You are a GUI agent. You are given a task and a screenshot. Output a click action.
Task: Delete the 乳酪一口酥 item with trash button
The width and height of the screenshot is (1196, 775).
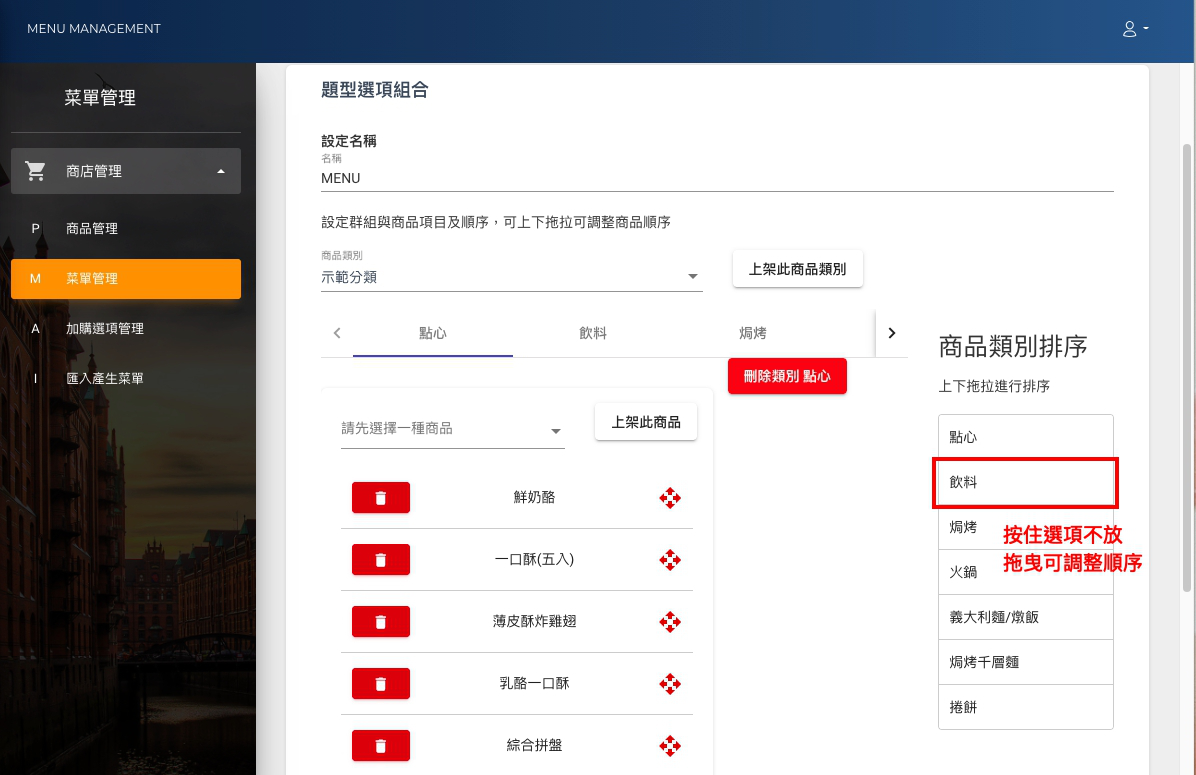[381, 684]
